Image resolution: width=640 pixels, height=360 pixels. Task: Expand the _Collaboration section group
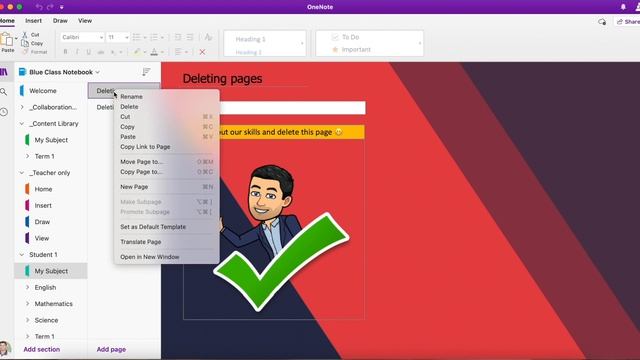click(22, 107)
